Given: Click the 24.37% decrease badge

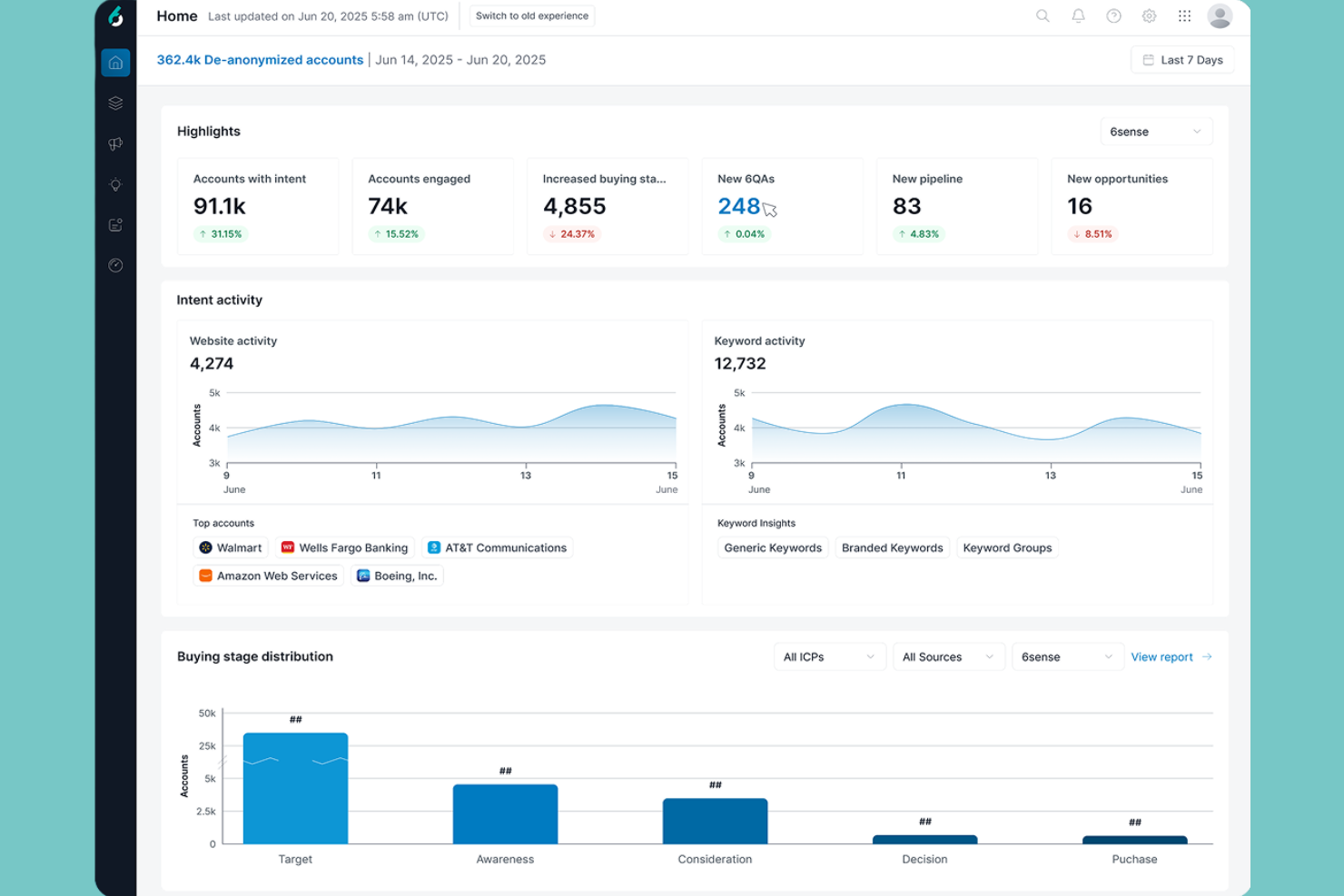Looking at the screenshot, I should [572, 234].
